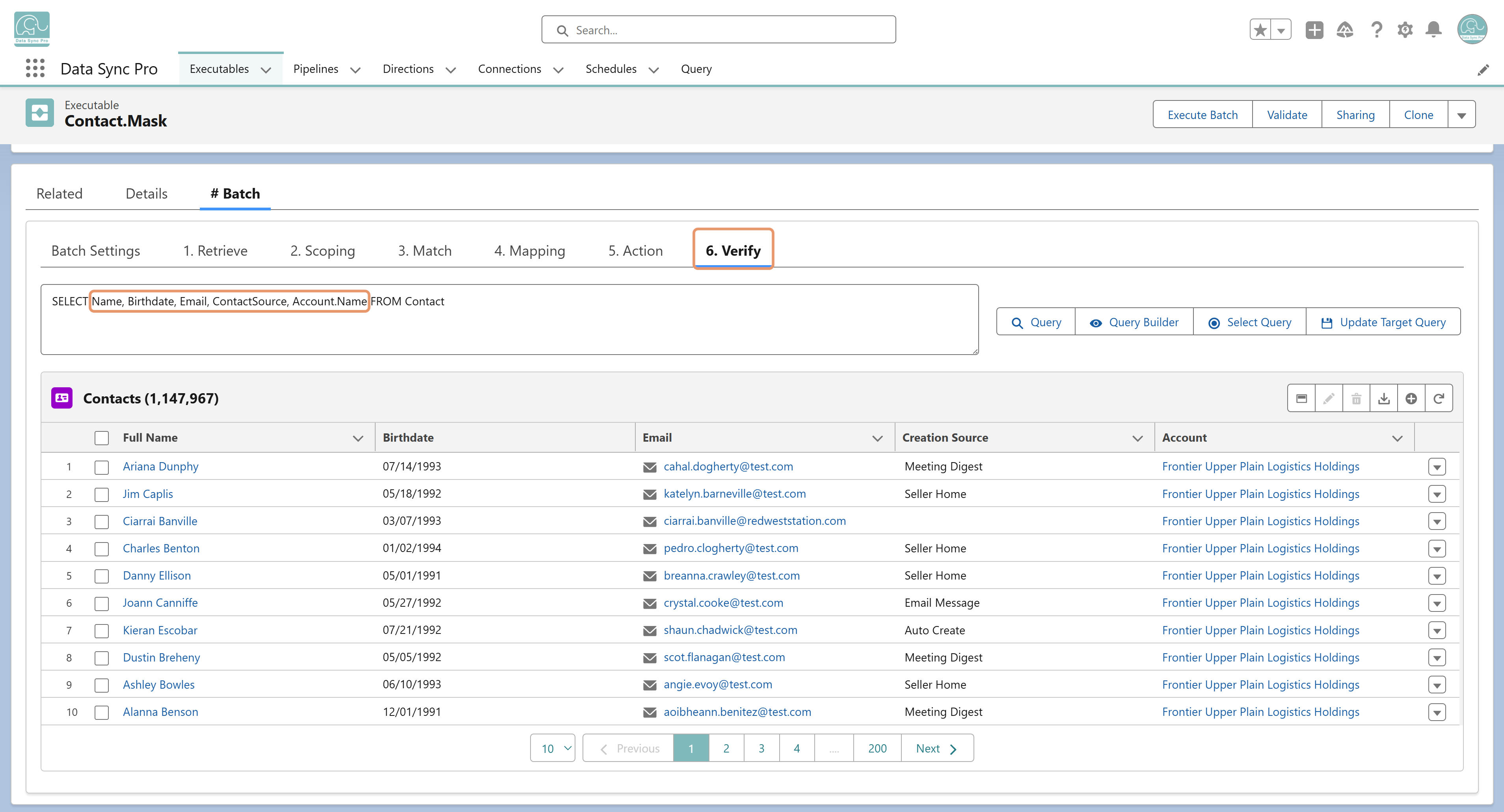The width and height of the screenshot is (1504, 812).
Task: Open the 4. Mapping tab
Action: click(x=530, y=251)
